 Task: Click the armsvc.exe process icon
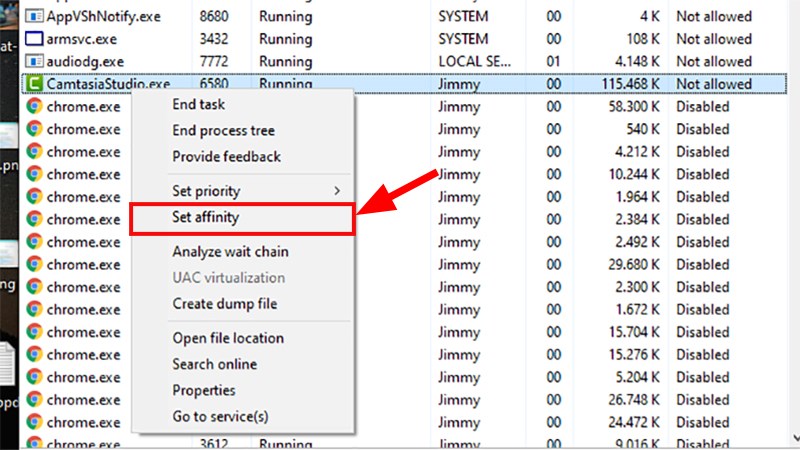tap(34, 39)
